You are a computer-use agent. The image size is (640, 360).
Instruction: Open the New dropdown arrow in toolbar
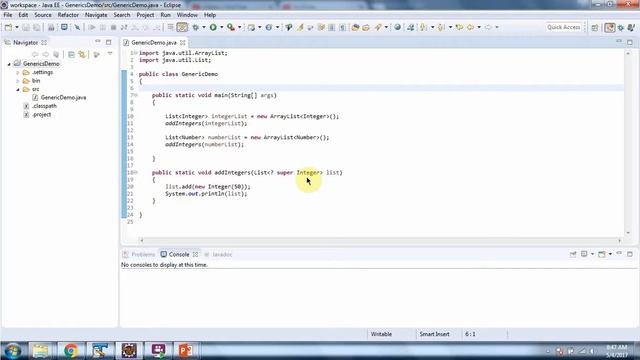pyautogui.click(x=17, y=27)
